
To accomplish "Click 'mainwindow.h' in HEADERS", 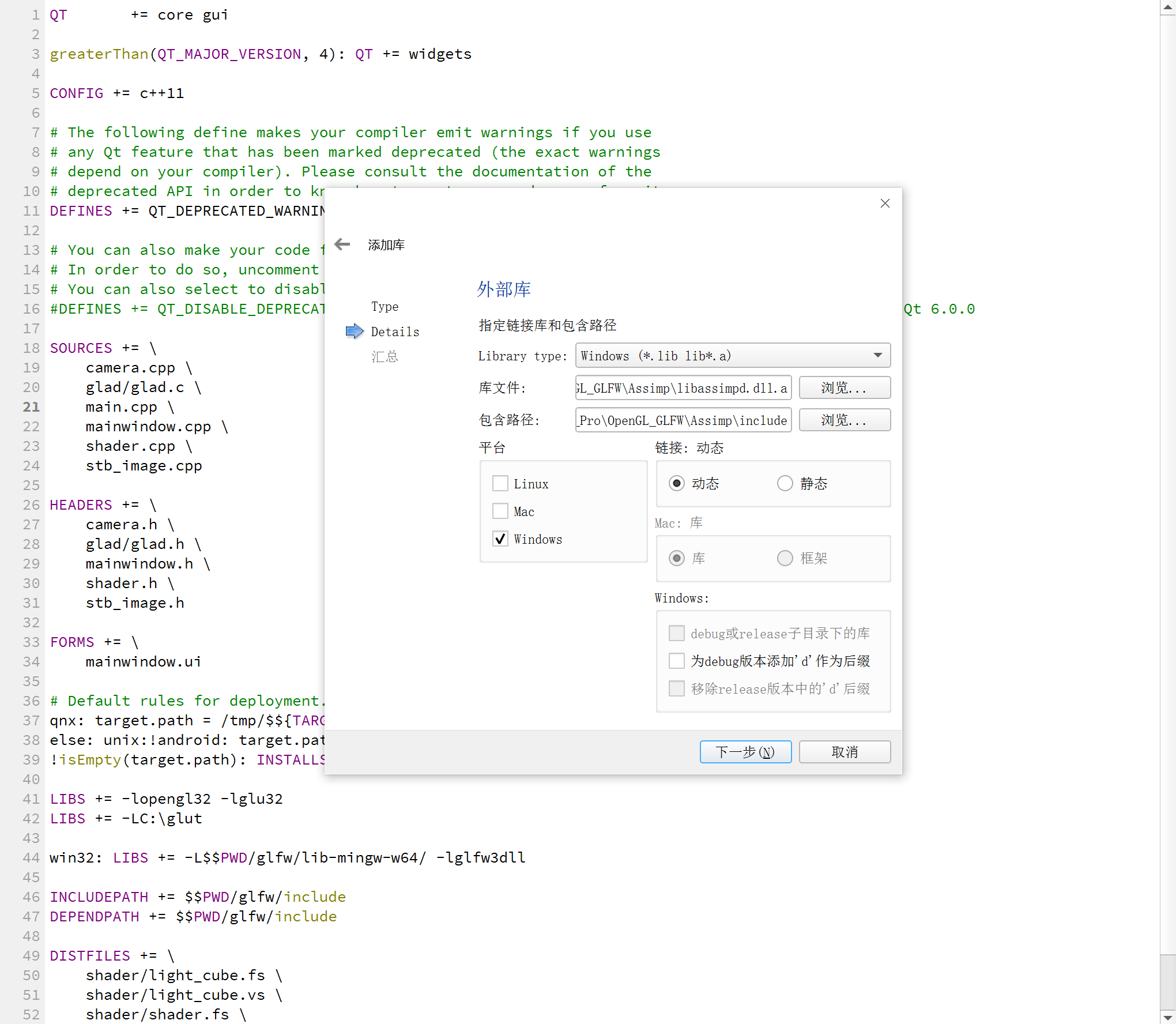I will (140, 563).
